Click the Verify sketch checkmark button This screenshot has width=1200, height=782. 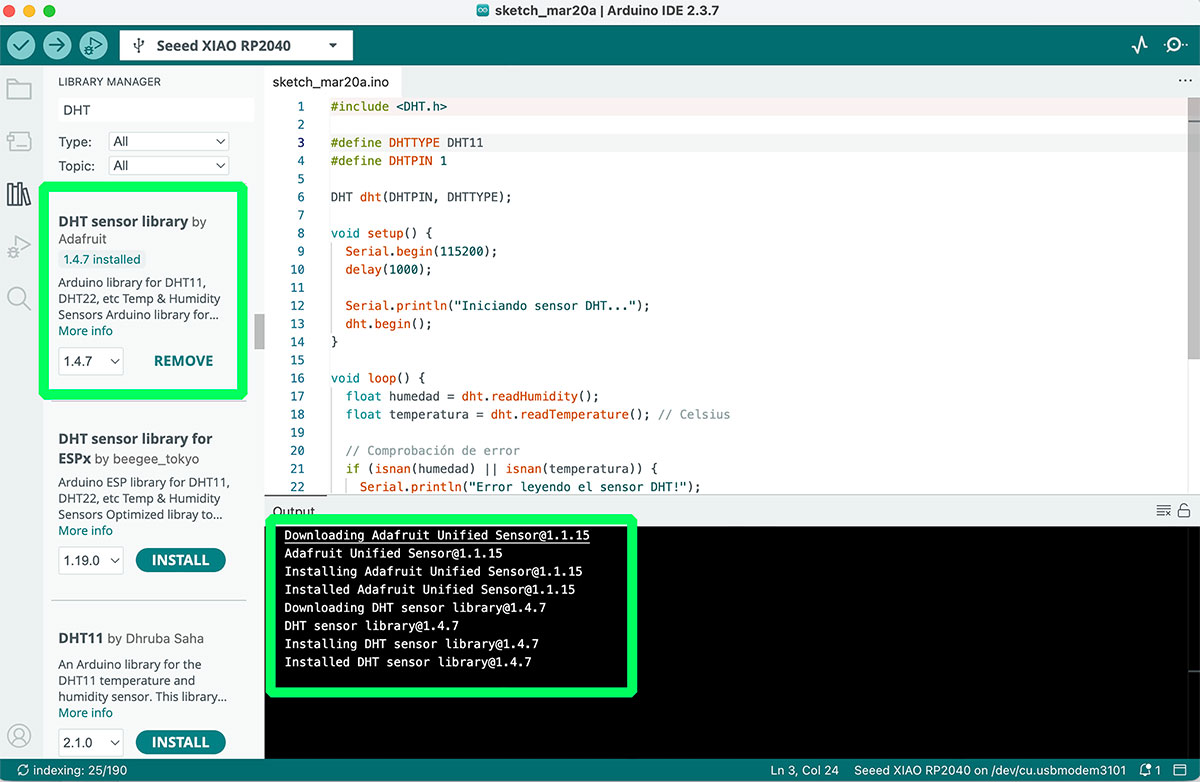(x=21, y=45)
